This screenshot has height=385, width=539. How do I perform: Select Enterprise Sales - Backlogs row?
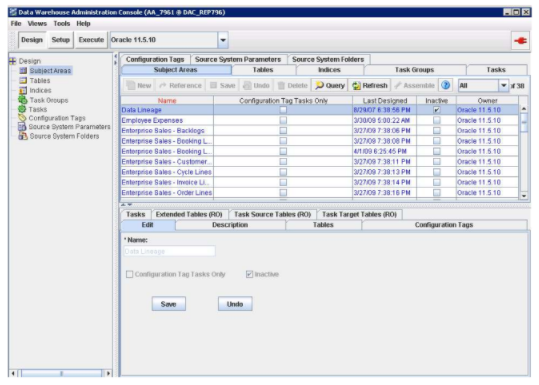(319, 131)
